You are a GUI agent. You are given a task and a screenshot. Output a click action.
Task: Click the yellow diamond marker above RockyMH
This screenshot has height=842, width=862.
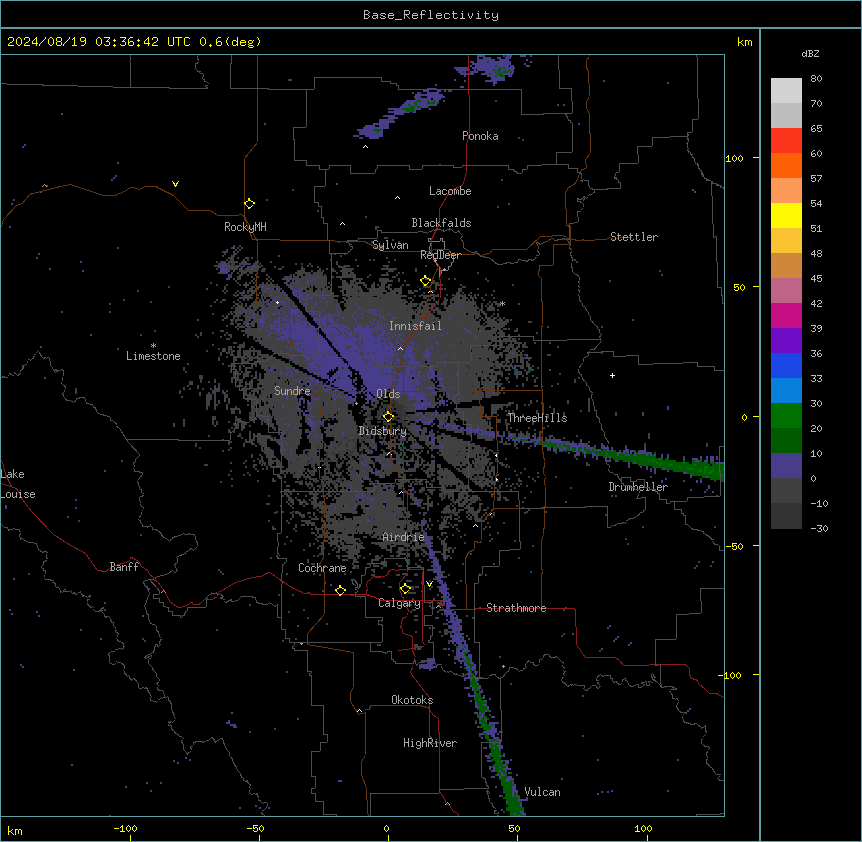pyautogui.click(x=249, y=203)
